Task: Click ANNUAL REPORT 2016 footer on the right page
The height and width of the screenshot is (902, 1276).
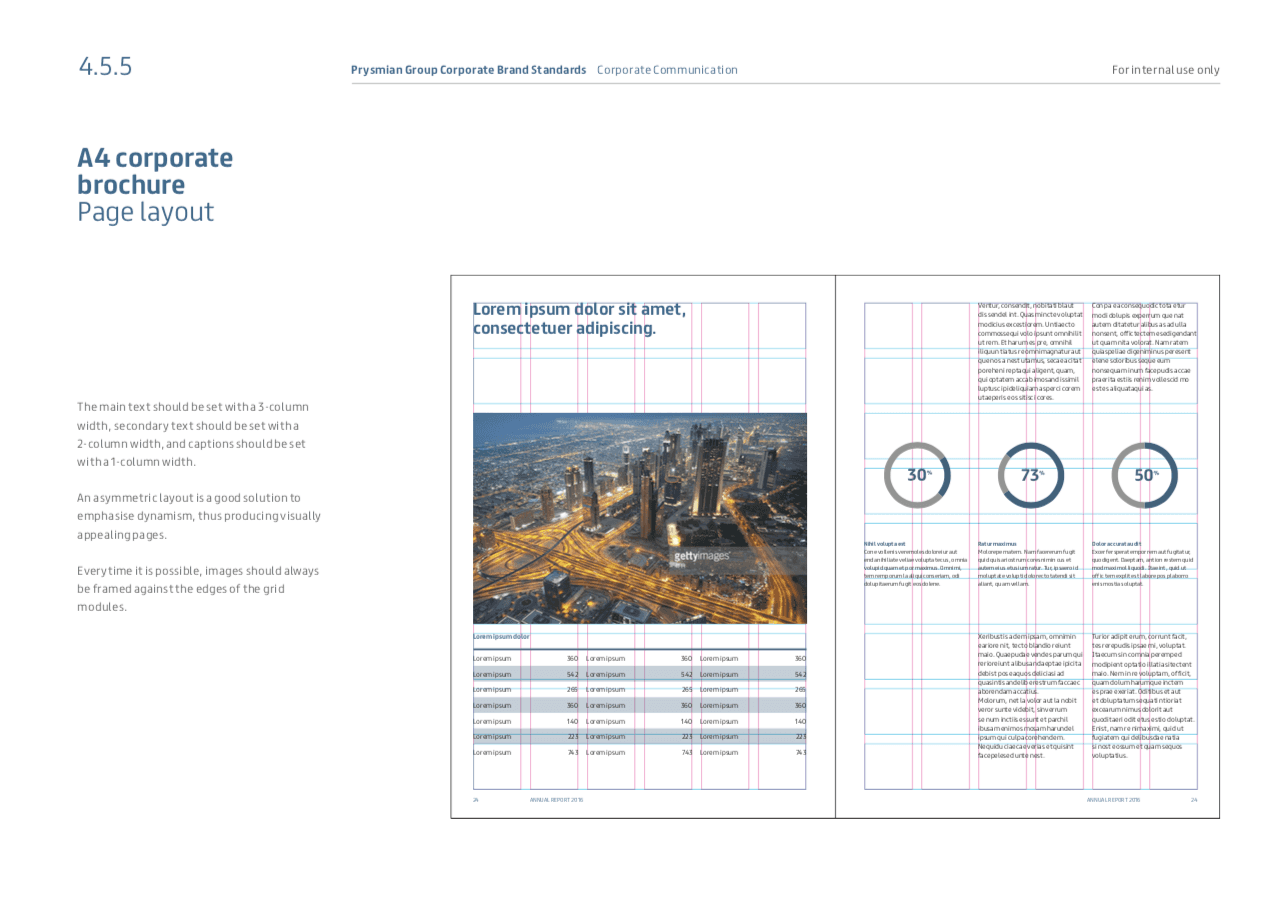Action: 1113,800
